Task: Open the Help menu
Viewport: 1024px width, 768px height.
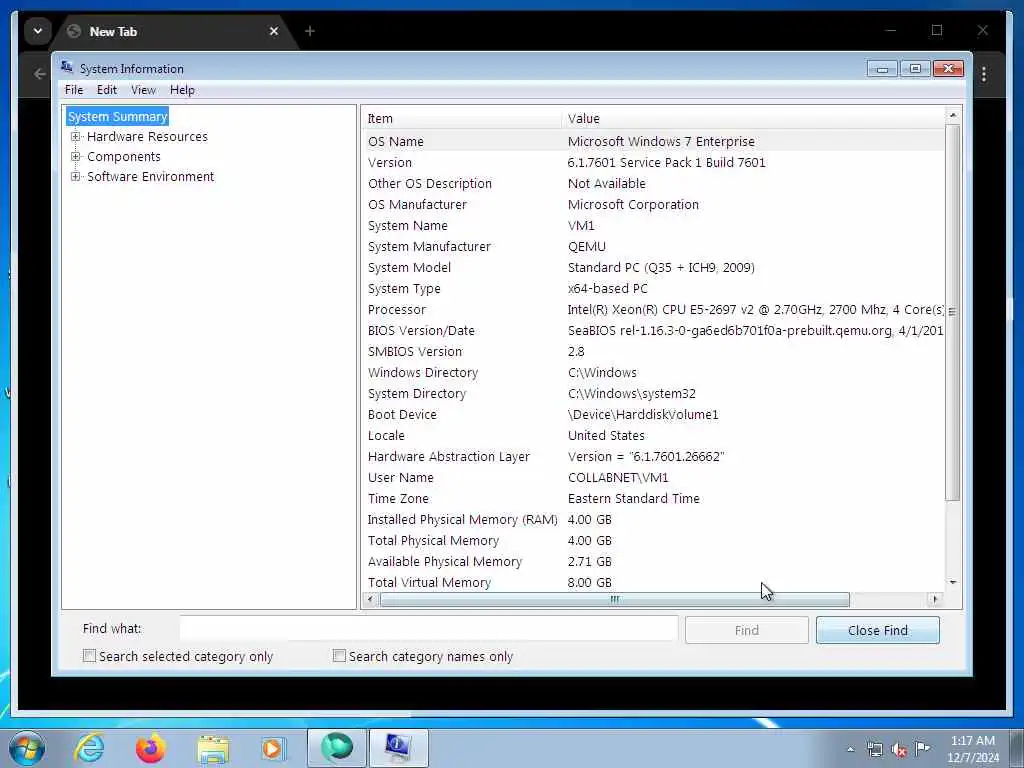Action: pyautogui.click(x=182, y=90)
